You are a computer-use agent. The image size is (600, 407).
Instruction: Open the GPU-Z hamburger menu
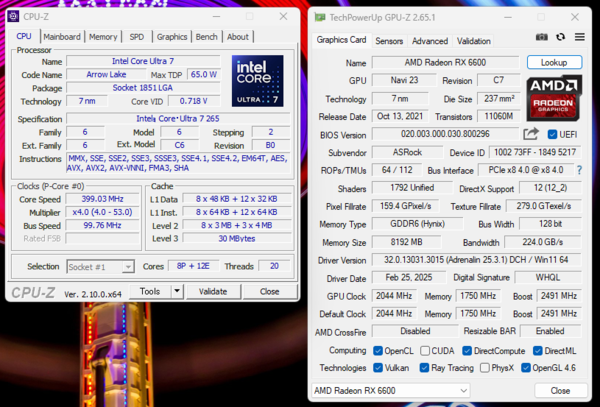tap(580, 37)
